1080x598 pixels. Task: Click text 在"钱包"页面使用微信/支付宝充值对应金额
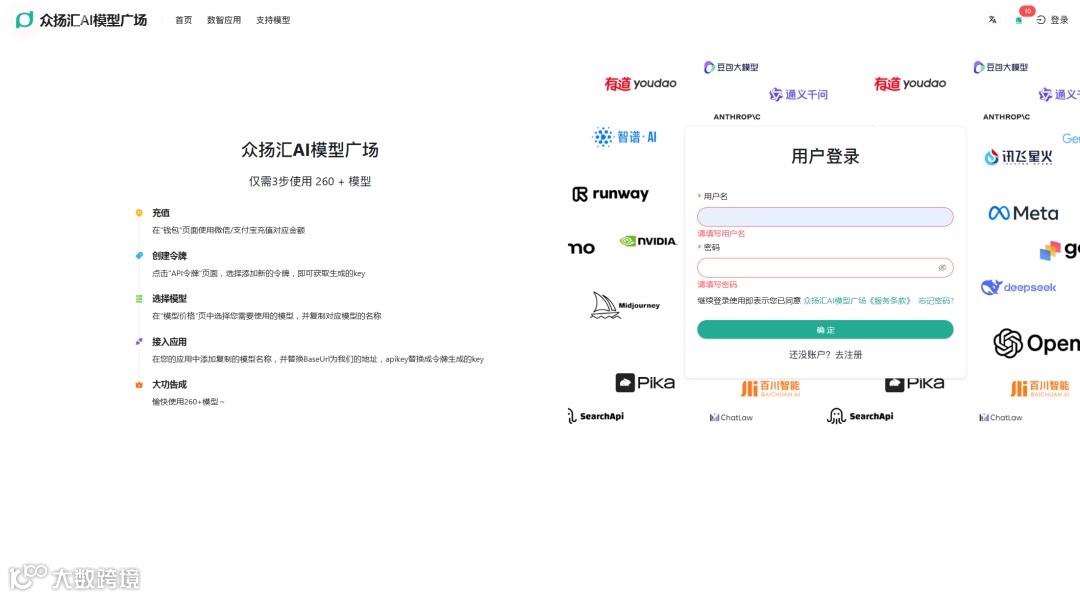coord(228,230)
